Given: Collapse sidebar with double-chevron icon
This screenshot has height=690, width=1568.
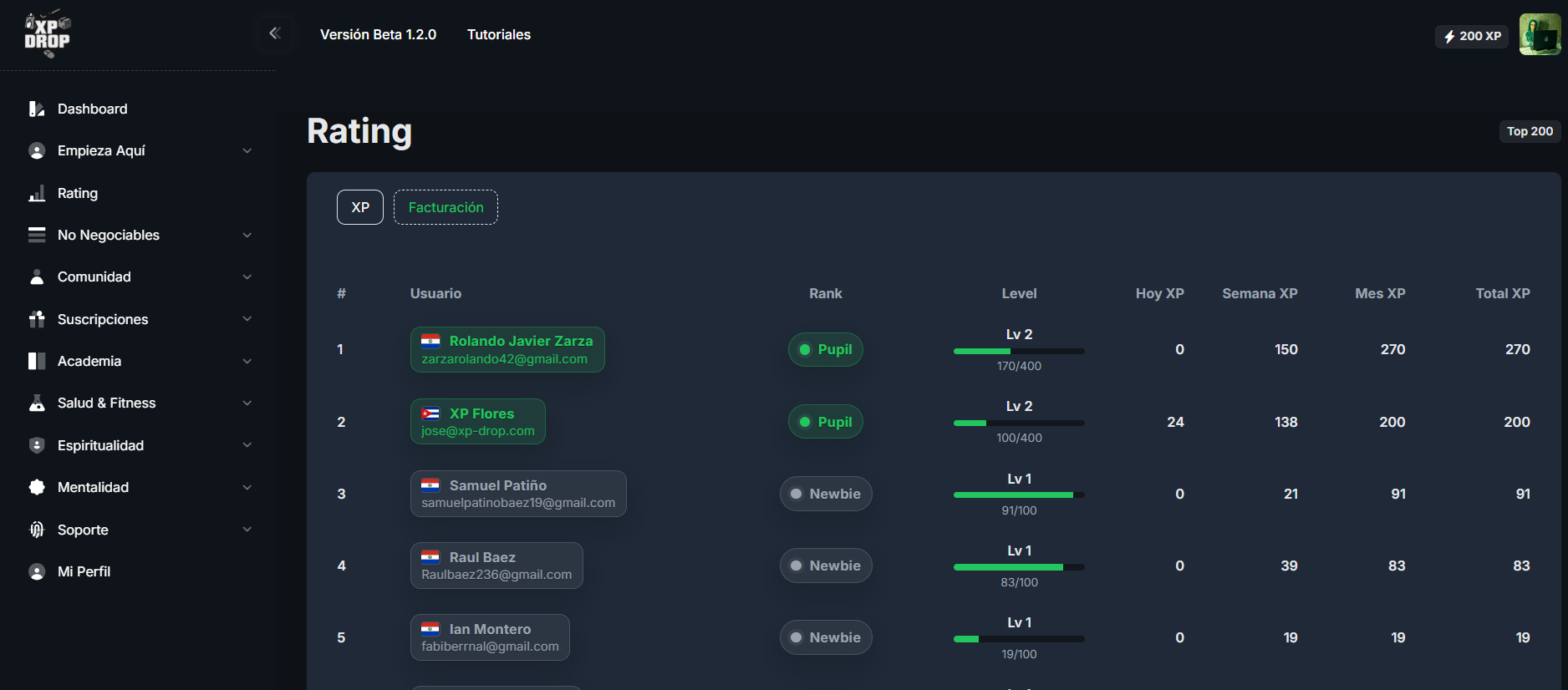Looking at the screenshot, I should coord(274,33).
